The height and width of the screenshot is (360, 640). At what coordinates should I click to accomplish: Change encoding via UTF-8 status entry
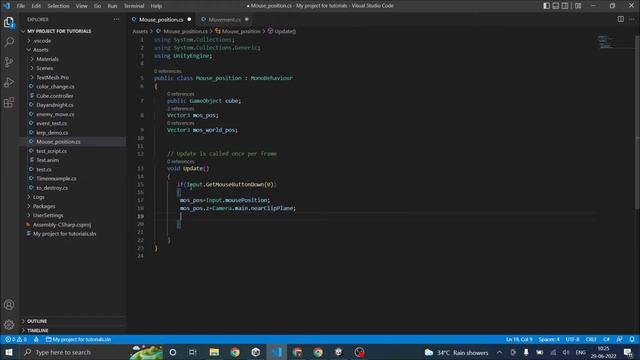(572, 340)
